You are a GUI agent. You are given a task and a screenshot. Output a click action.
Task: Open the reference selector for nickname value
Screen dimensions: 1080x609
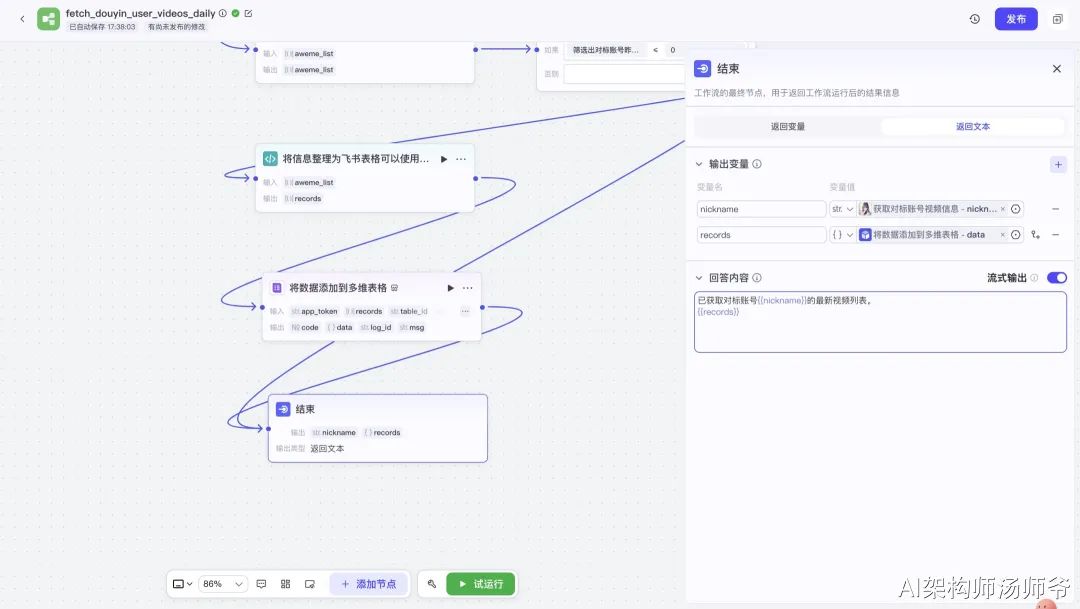(1016, 209)
